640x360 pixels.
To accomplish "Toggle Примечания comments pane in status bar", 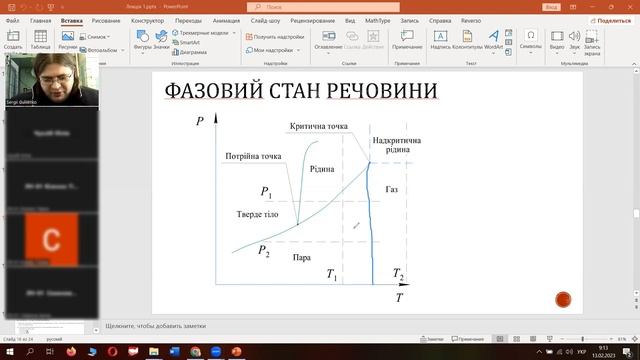I will coord(468,339).
